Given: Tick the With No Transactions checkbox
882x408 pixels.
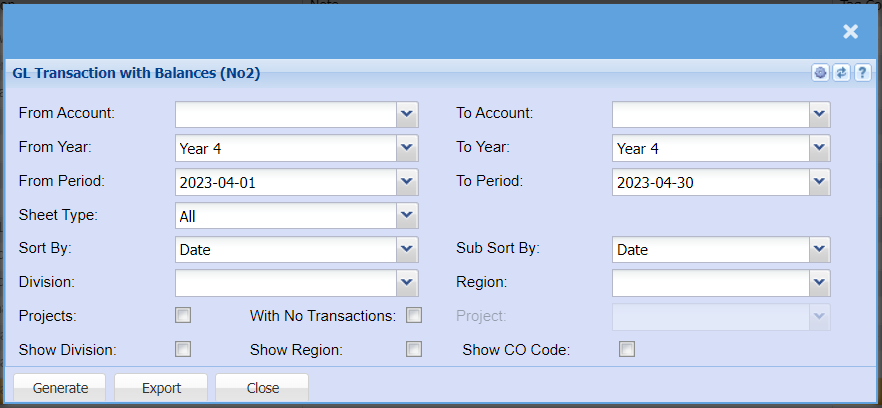Looking at the screenshot, I should pyautogui.click(x=414, y=316).
